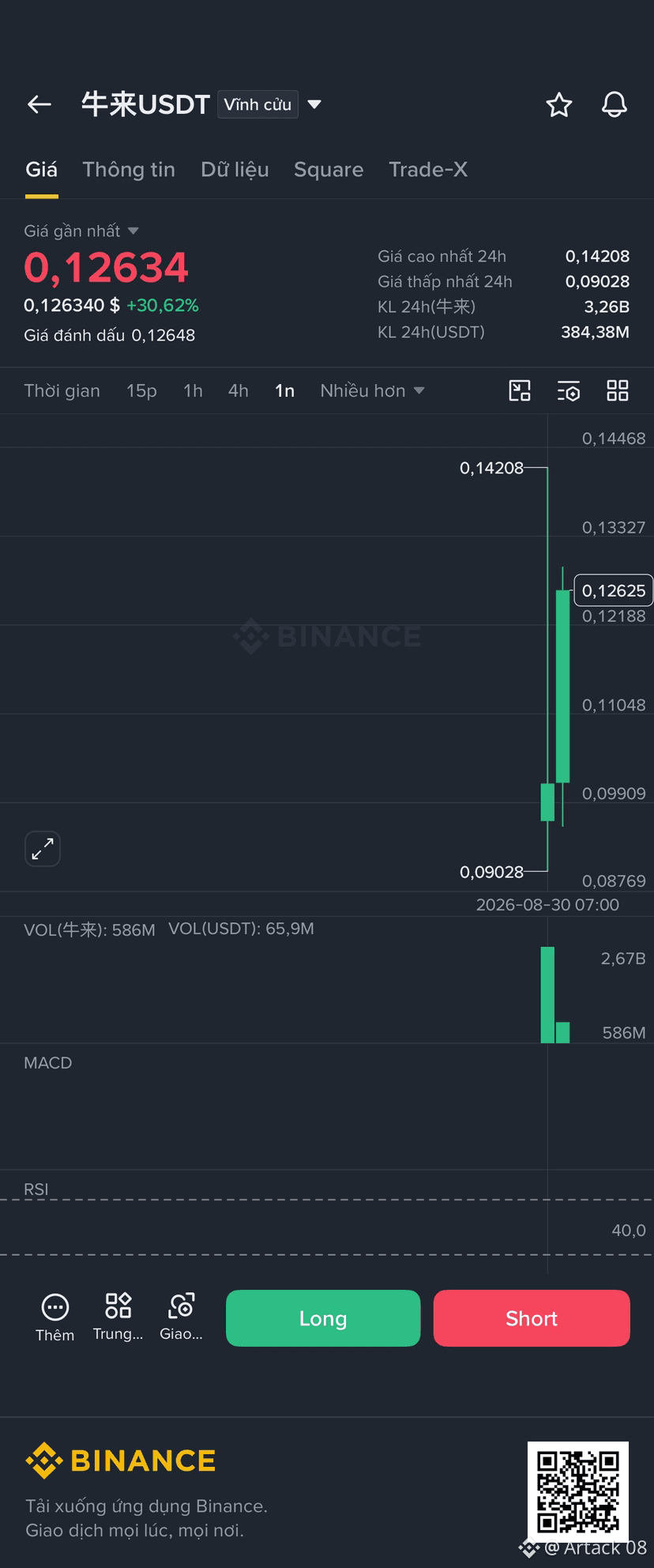Viewport: 654px width, 1568px height.
Task: Tap the back arrow icon
Action: tap(39, 104)
